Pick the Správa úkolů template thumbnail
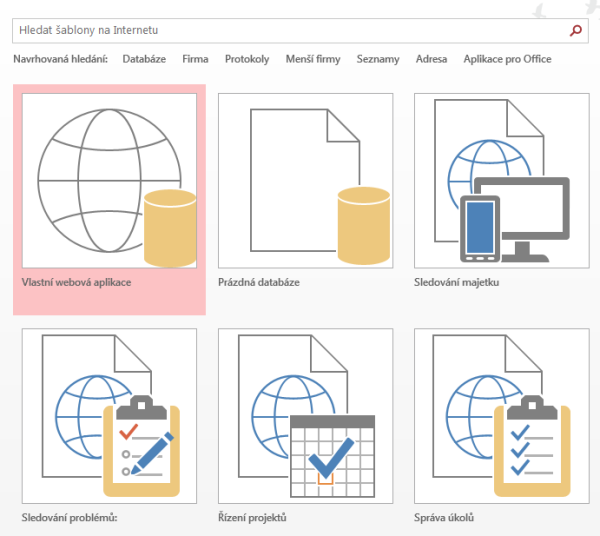600x536 pixels. pyautogui.click(x=502, y=416)
